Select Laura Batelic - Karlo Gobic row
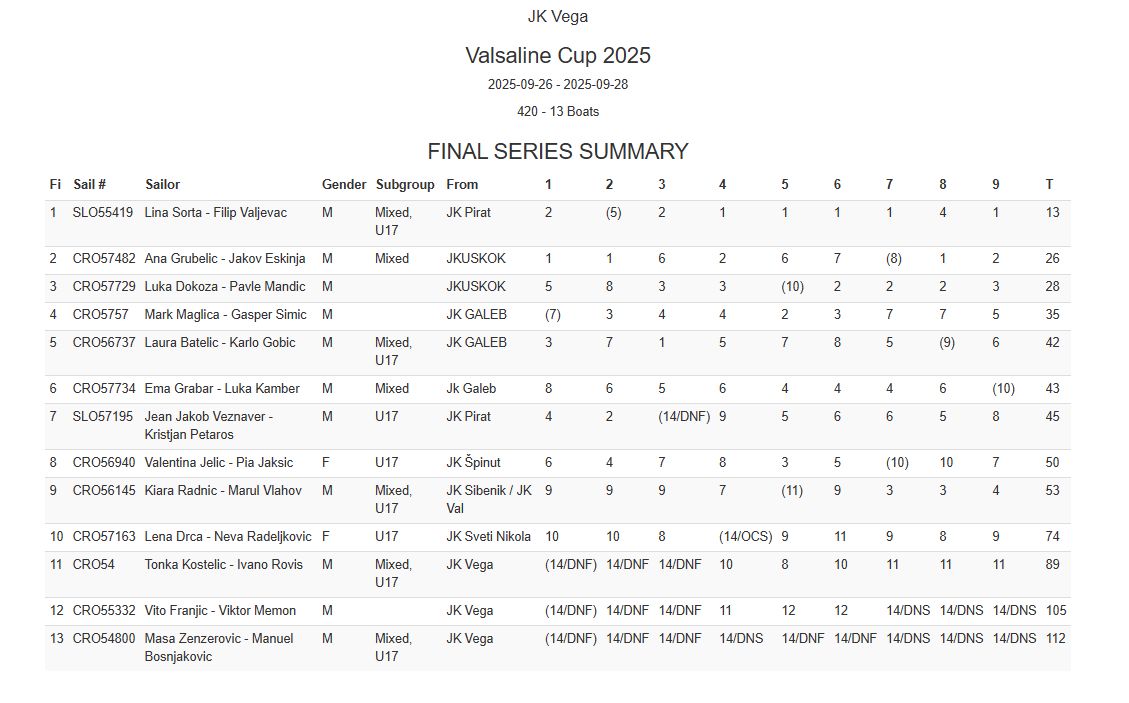Viewport: 1129px width, 703px height. click(x=220, y=342)
